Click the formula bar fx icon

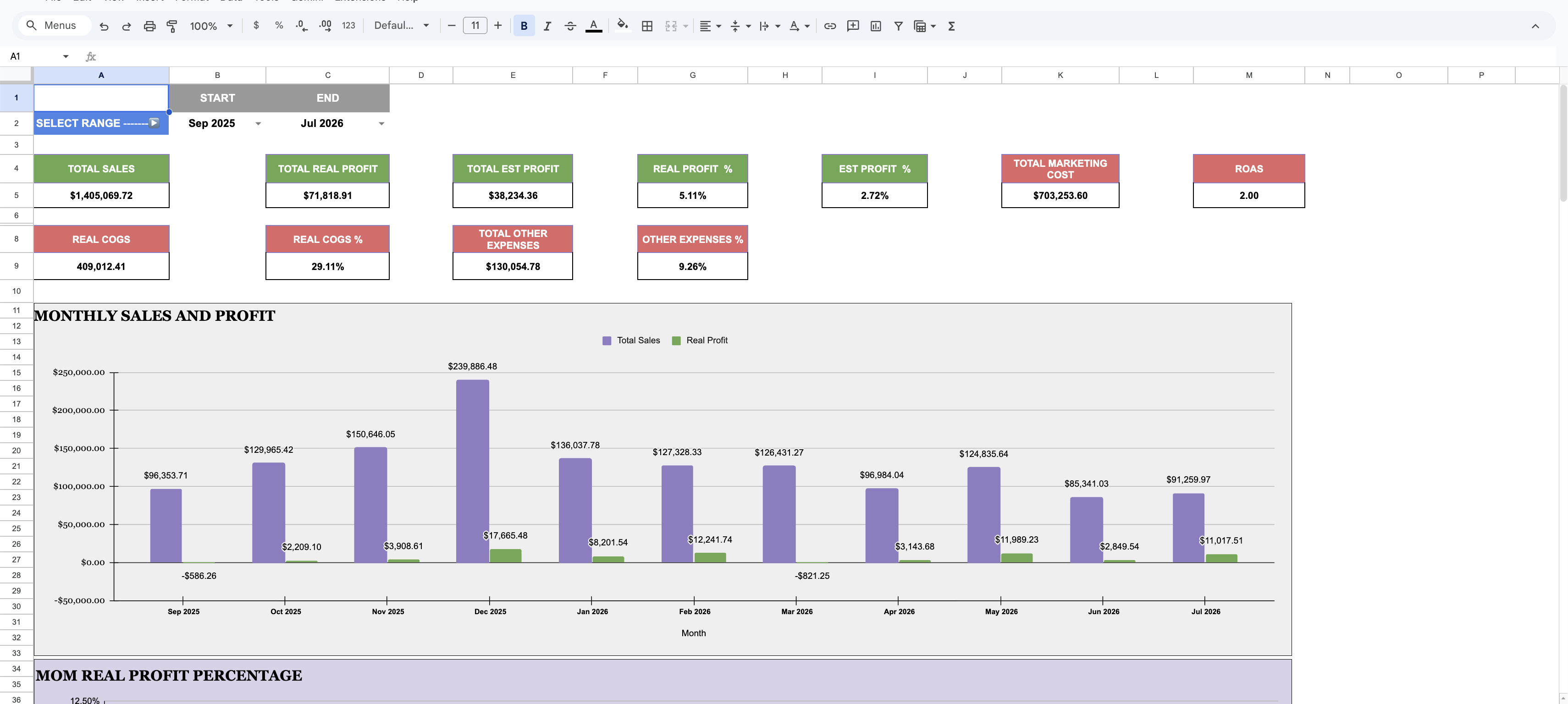[91, 56]
